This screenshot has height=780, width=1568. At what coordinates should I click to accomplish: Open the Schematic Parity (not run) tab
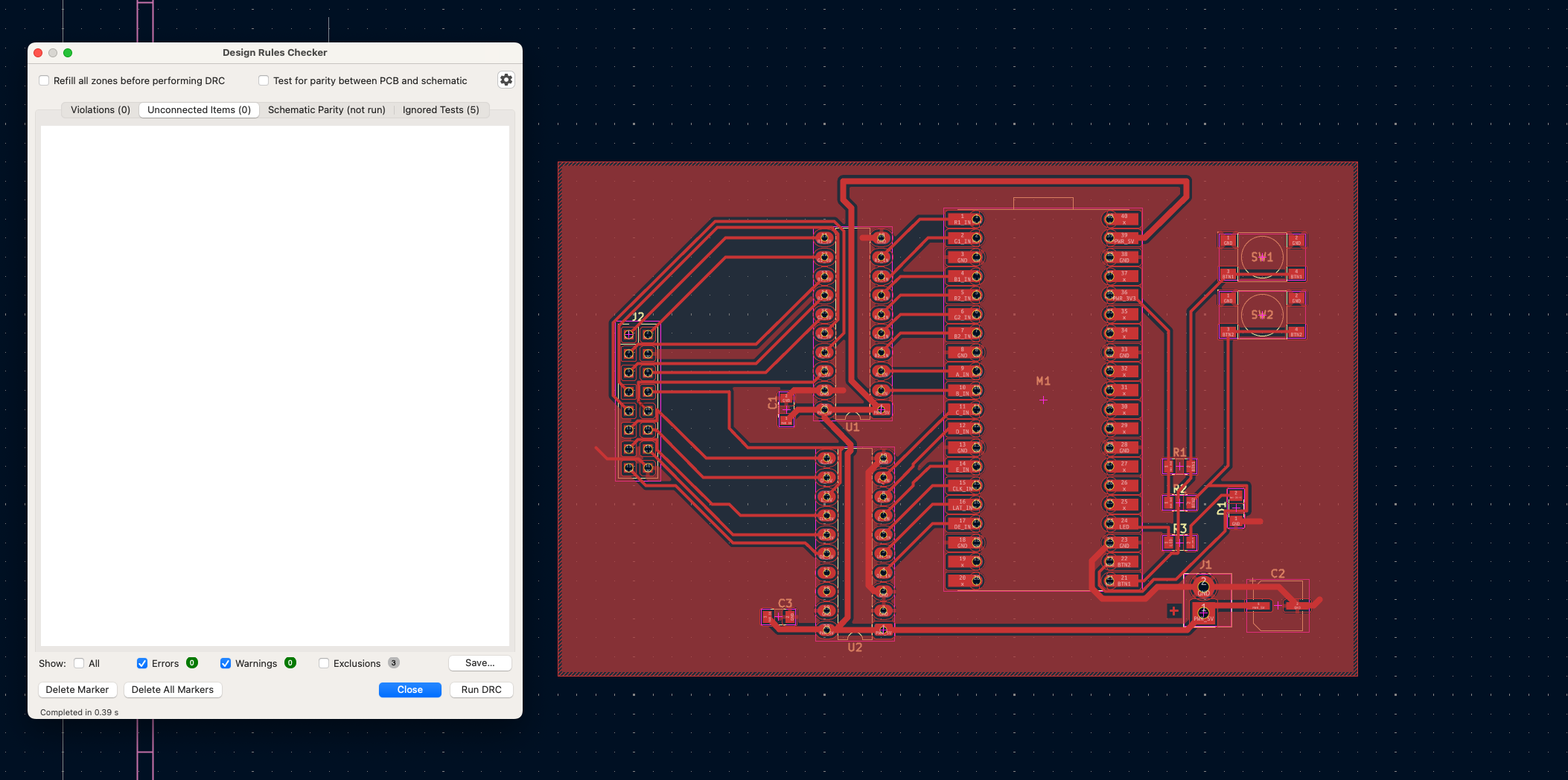pos(327,109)
